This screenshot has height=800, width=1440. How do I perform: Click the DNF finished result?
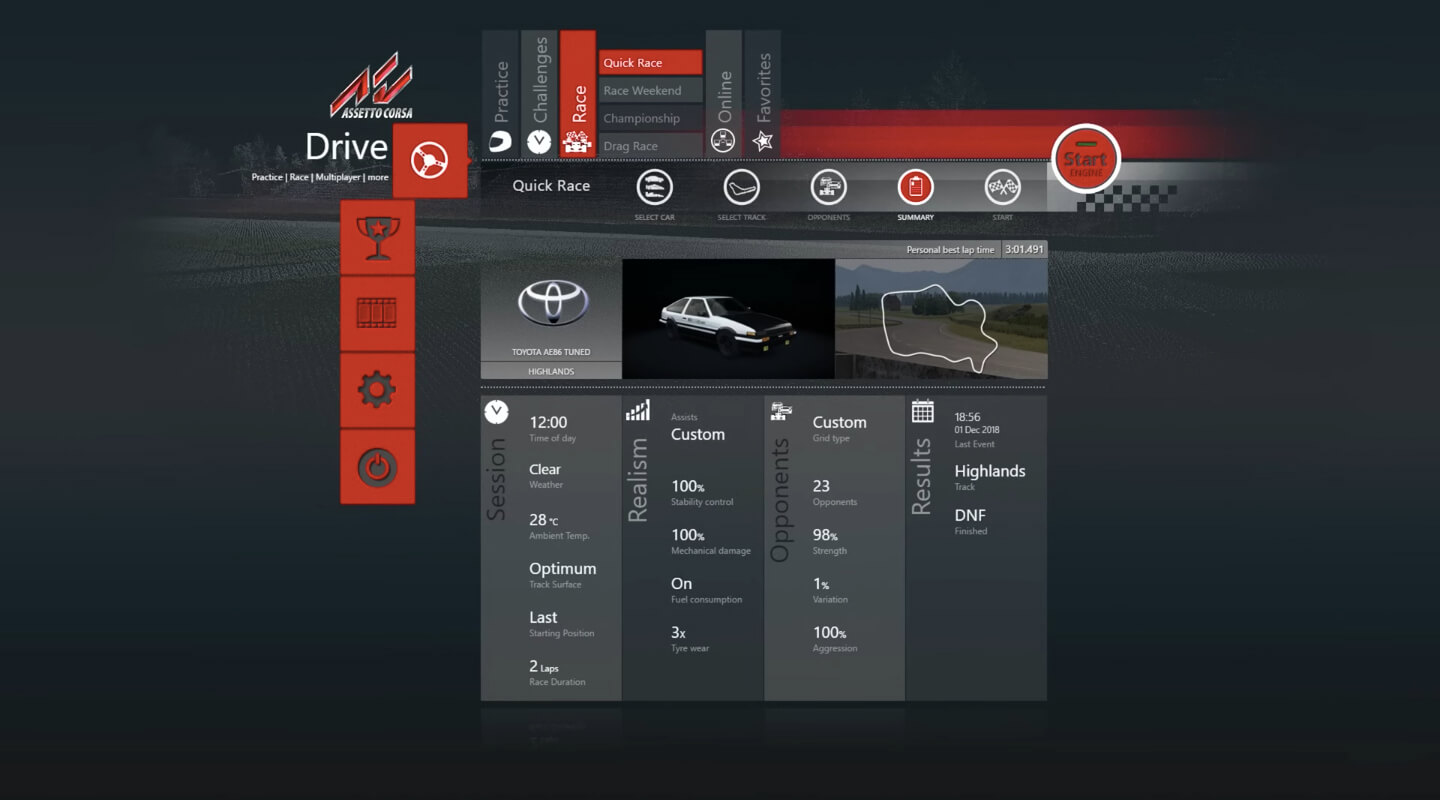pyautogui.click(x=970, y=515)
